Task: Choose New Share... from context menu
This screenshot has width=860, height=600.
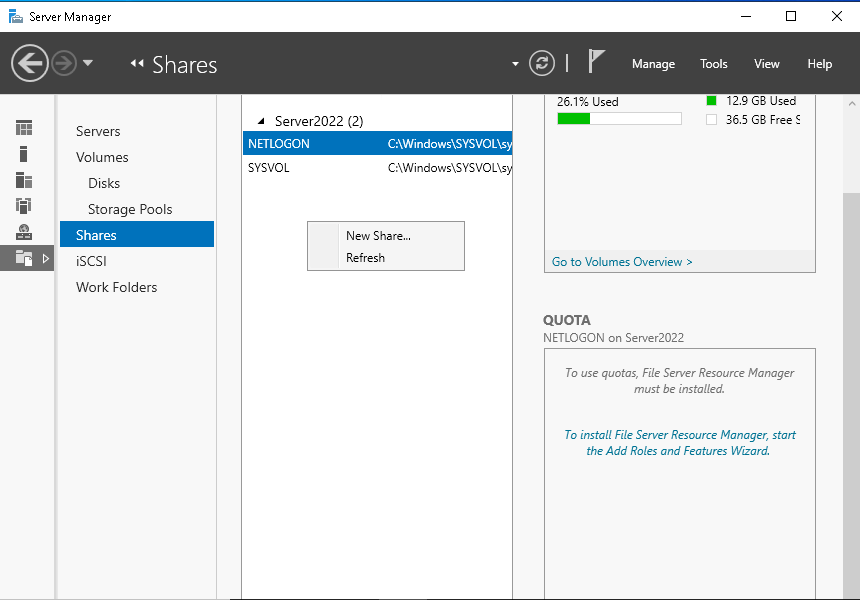Action: click(386, 235)
